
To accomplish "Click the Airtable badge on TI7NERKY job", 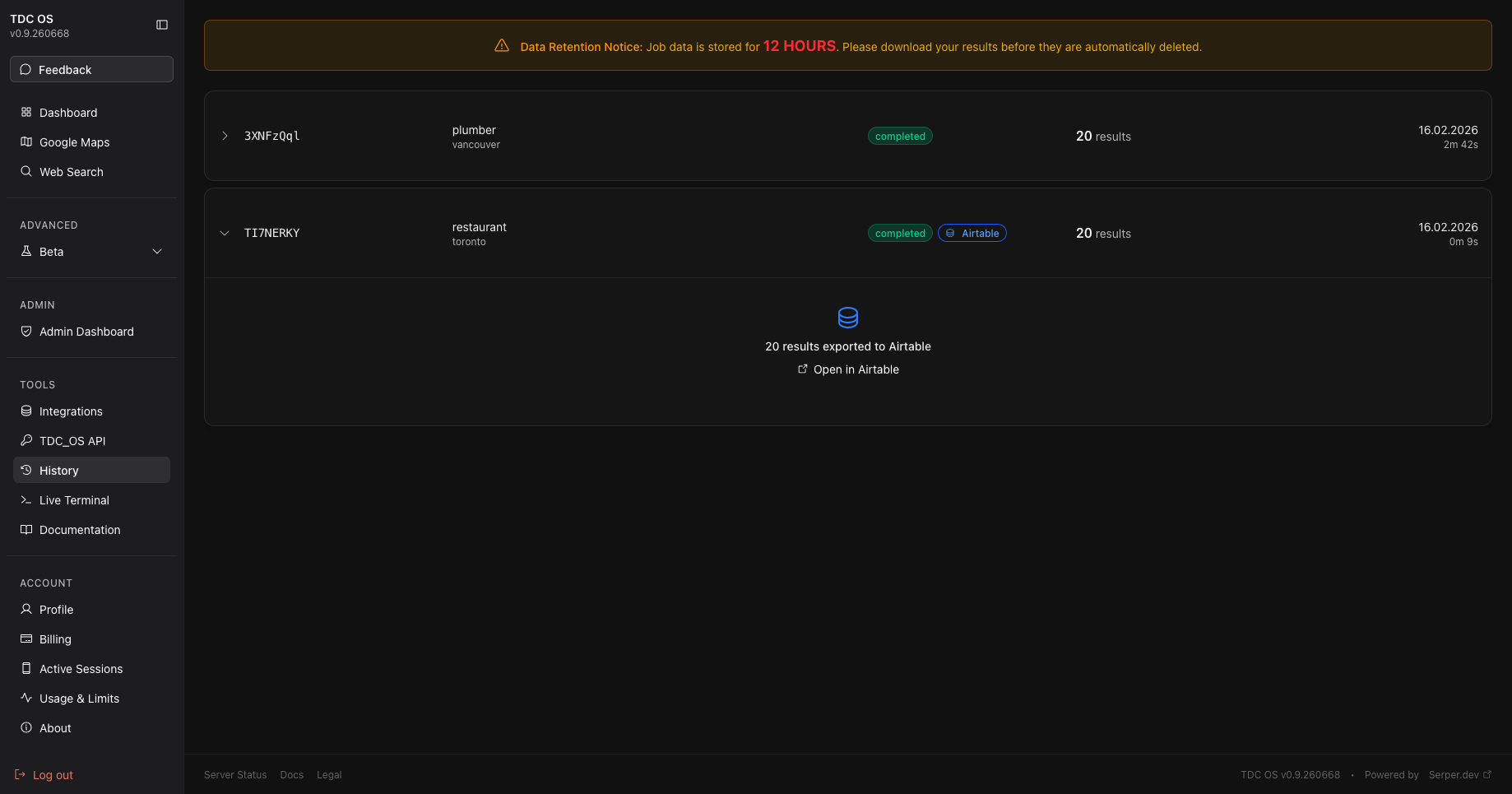I will pyautogui.click(x=972, y=233).
